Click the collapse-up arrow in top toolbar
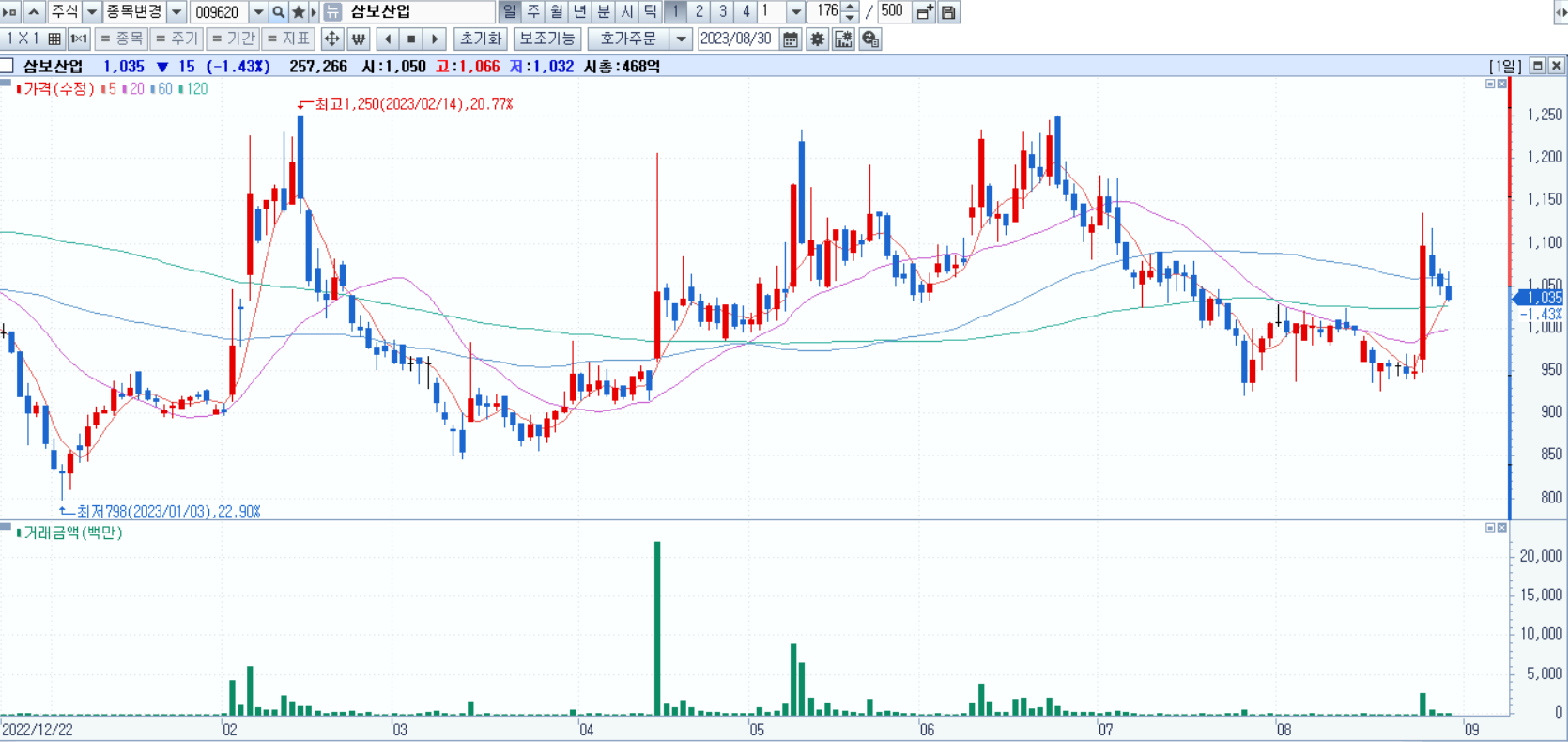The height and width of the screenshot is (742, 1568). (x=34, y=12)
